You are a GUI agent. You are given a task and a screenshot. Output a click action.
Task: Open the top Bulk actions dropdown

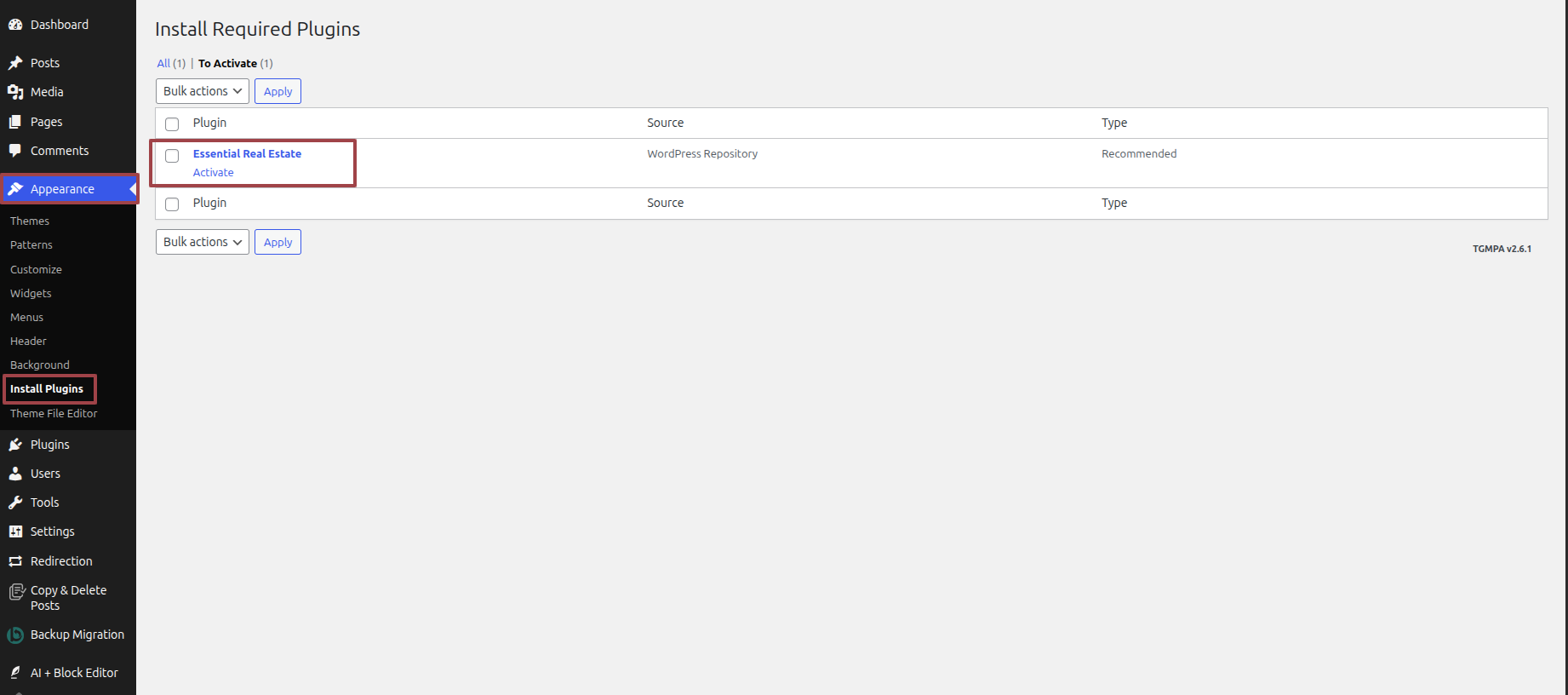pos(203,91)
